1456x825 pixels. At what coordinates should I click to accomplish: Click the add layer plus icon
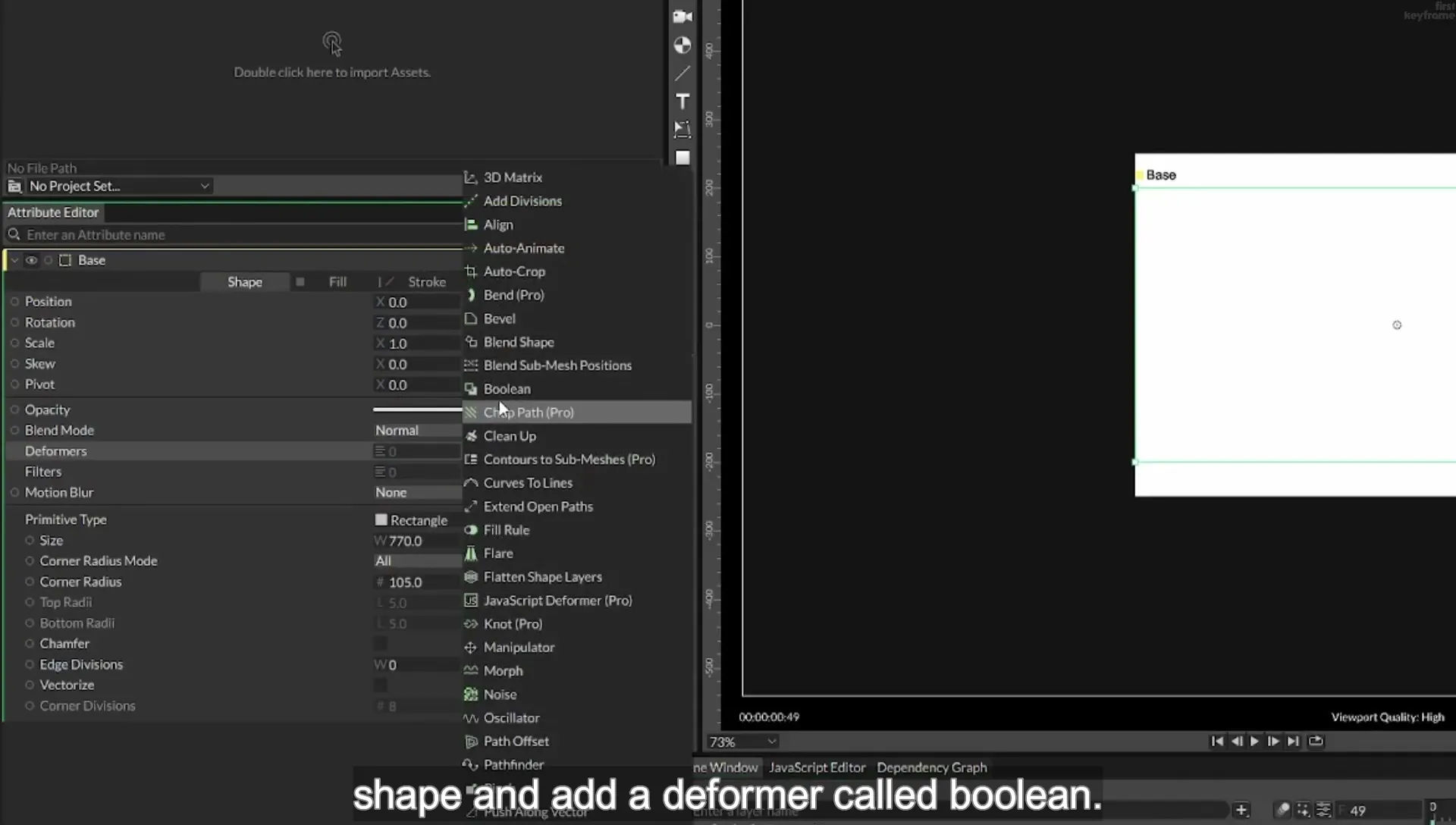[x=1241, y=810]
